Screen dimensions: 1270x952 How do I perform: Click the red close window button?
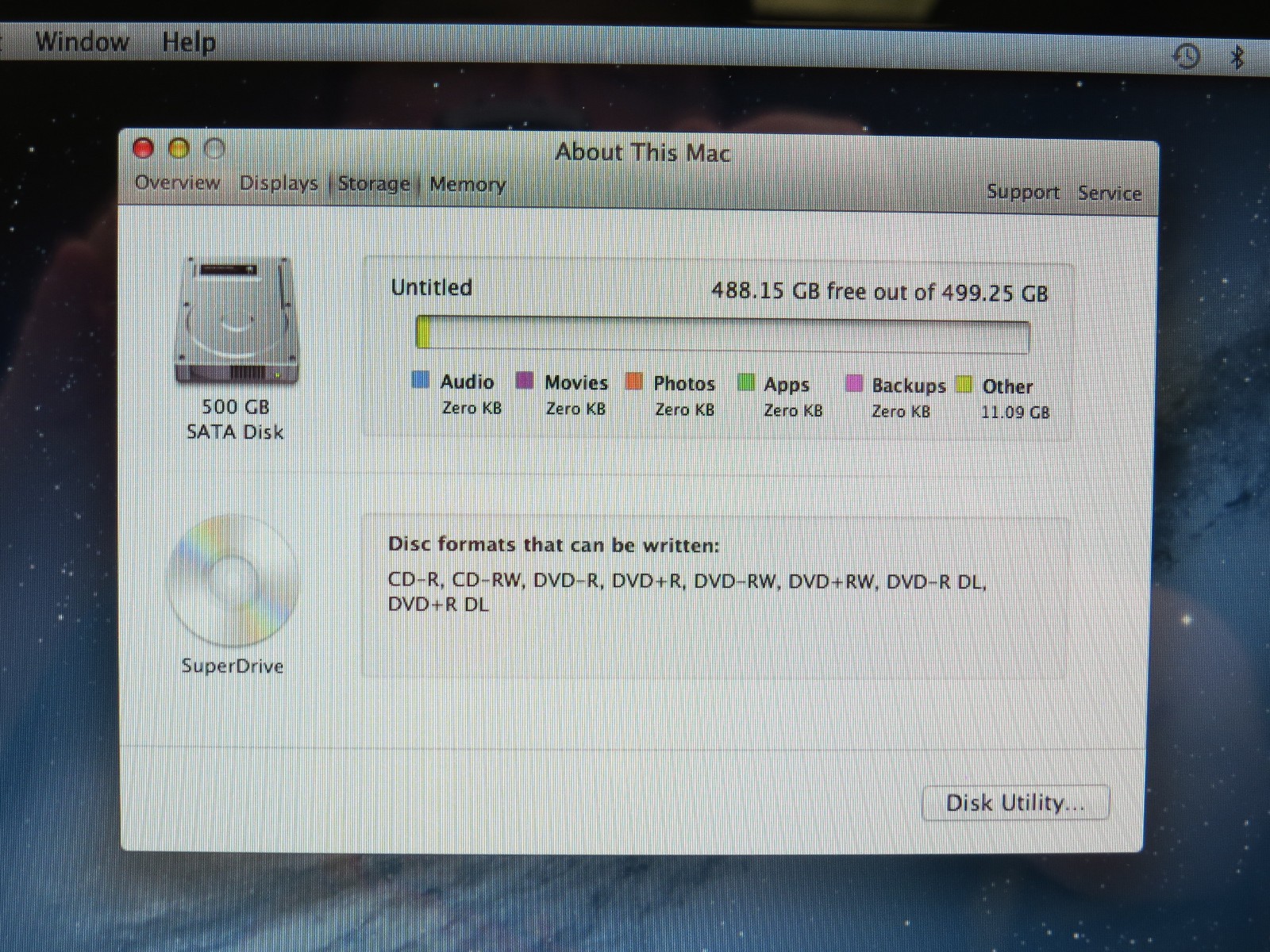[144, 148]
